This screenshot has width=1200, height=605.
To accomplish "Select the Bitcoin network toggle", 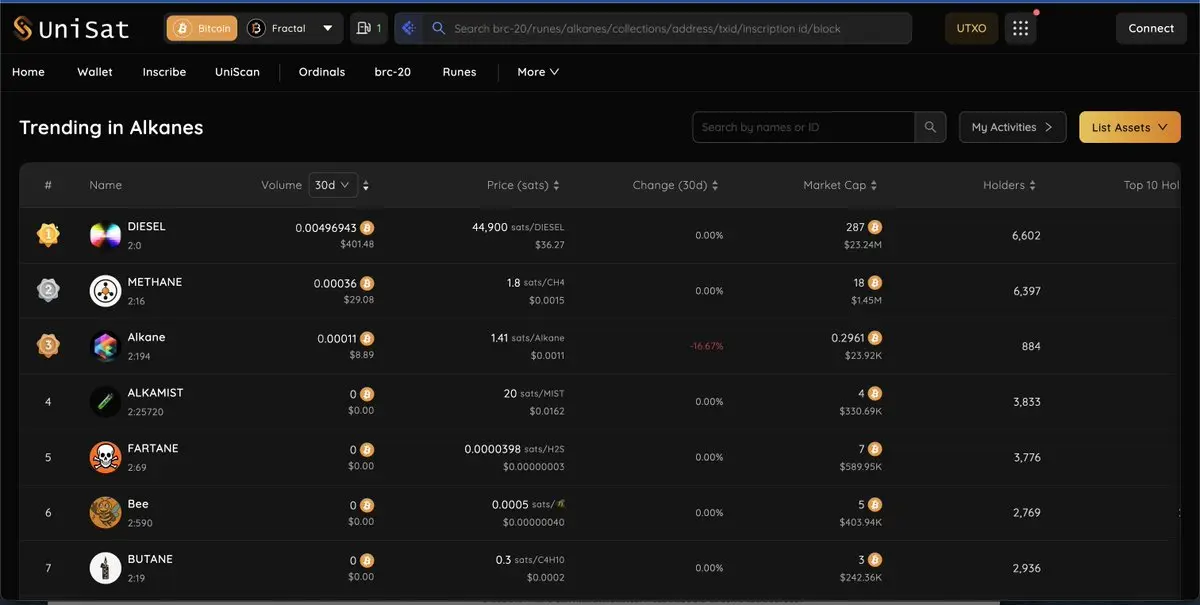I will (202, 28).
